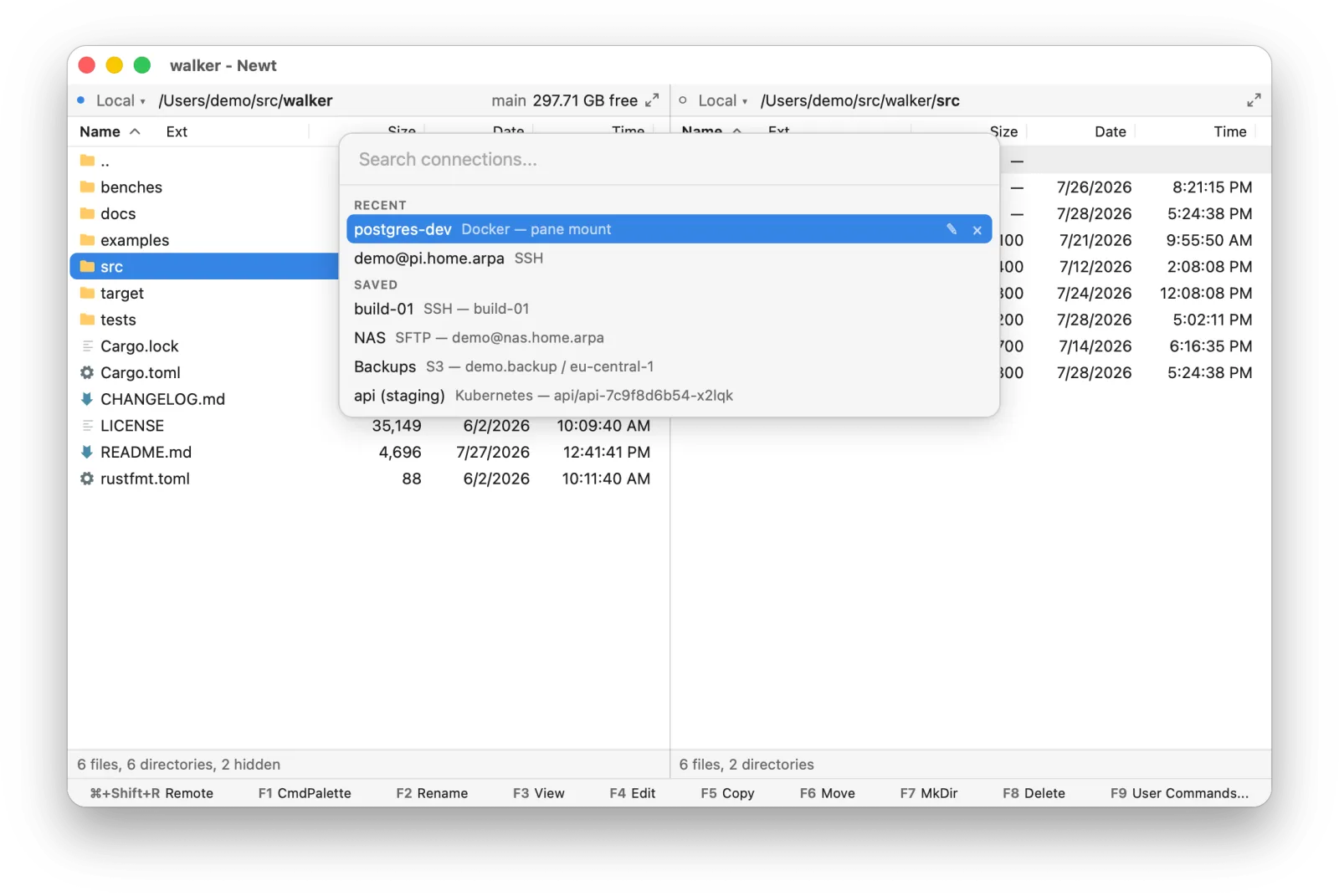This screenshot has height=896, width=1339.
Task: Click F7 MkDir
Action: click(x=929, y=793)
